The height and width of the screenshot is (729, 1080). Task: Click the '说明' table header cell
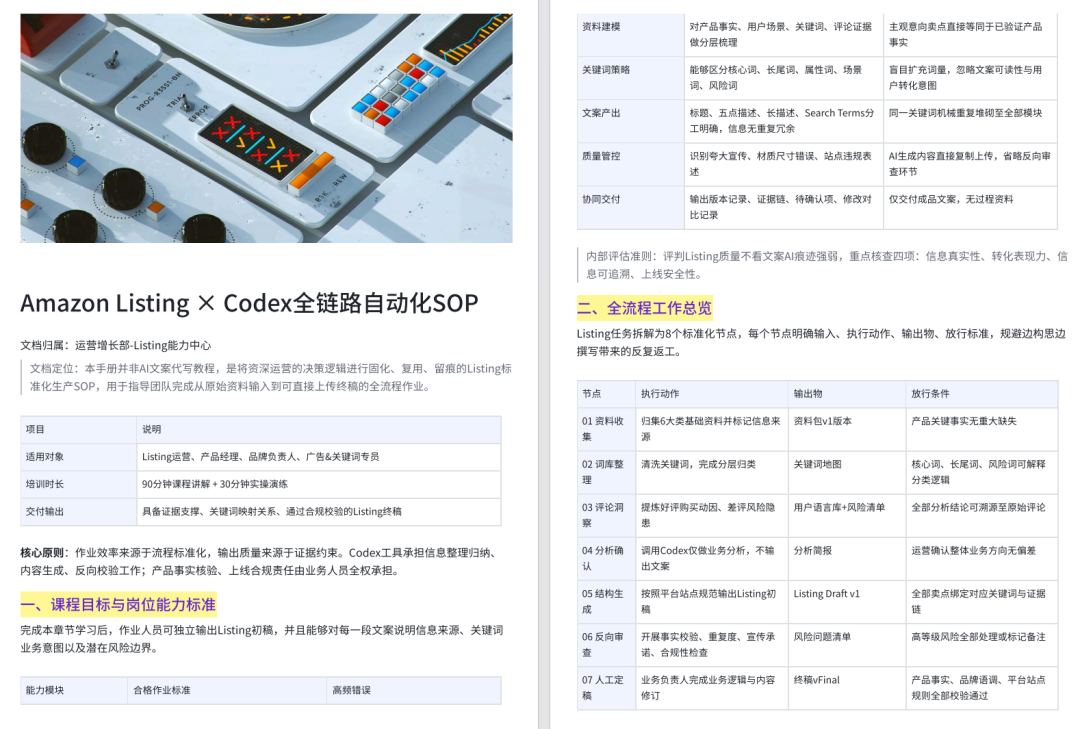(319, 429)
